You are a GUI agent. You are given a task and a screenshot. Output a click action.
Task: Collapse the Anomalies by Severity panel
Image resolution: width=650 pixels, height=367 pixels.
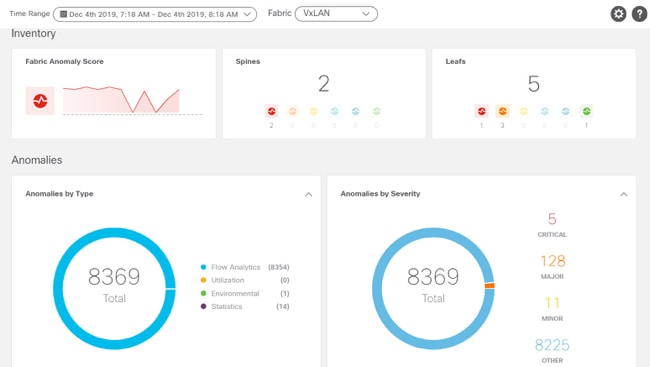pyautogui.click(x=623, y=194)
